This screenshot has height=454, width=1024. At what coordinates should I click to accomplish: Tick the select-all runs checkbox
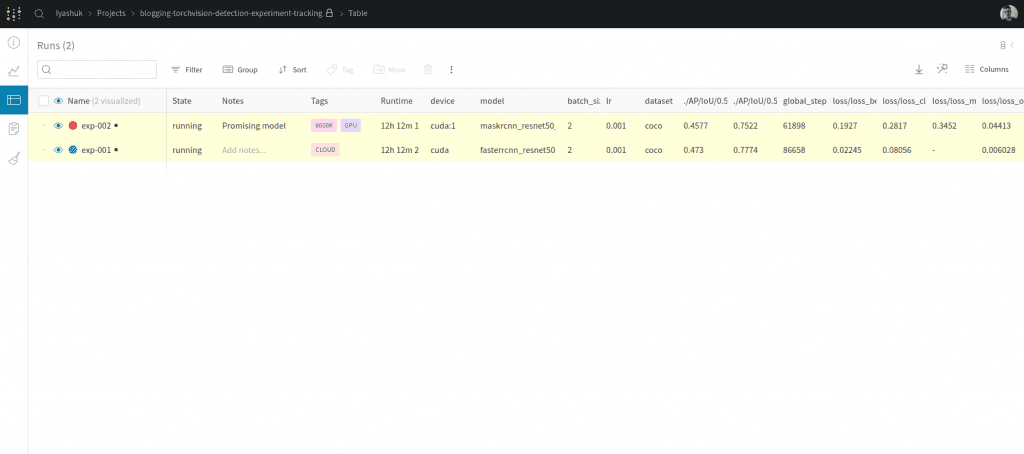(43, 101)
